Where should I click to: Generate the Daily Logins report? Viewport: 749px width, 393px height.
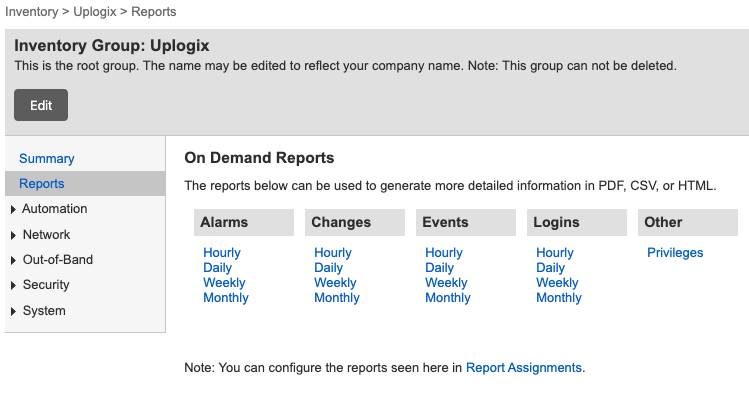[550, 267]
